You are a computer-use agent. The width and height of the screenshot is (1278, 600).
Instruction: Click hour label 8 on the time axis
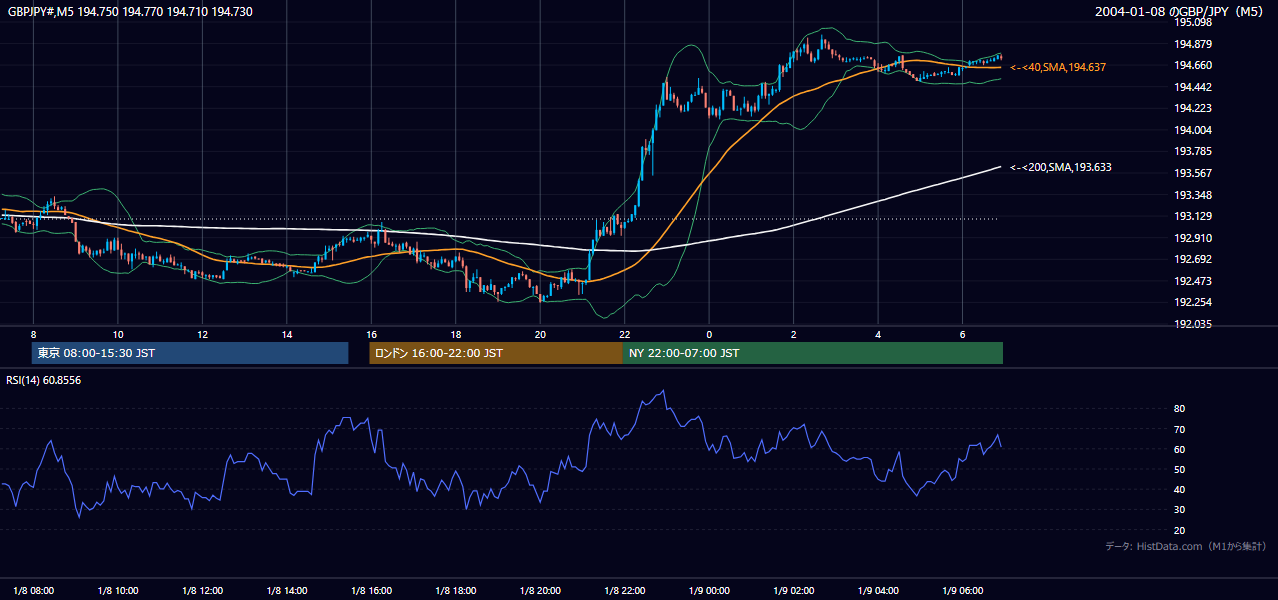point(33,334)
